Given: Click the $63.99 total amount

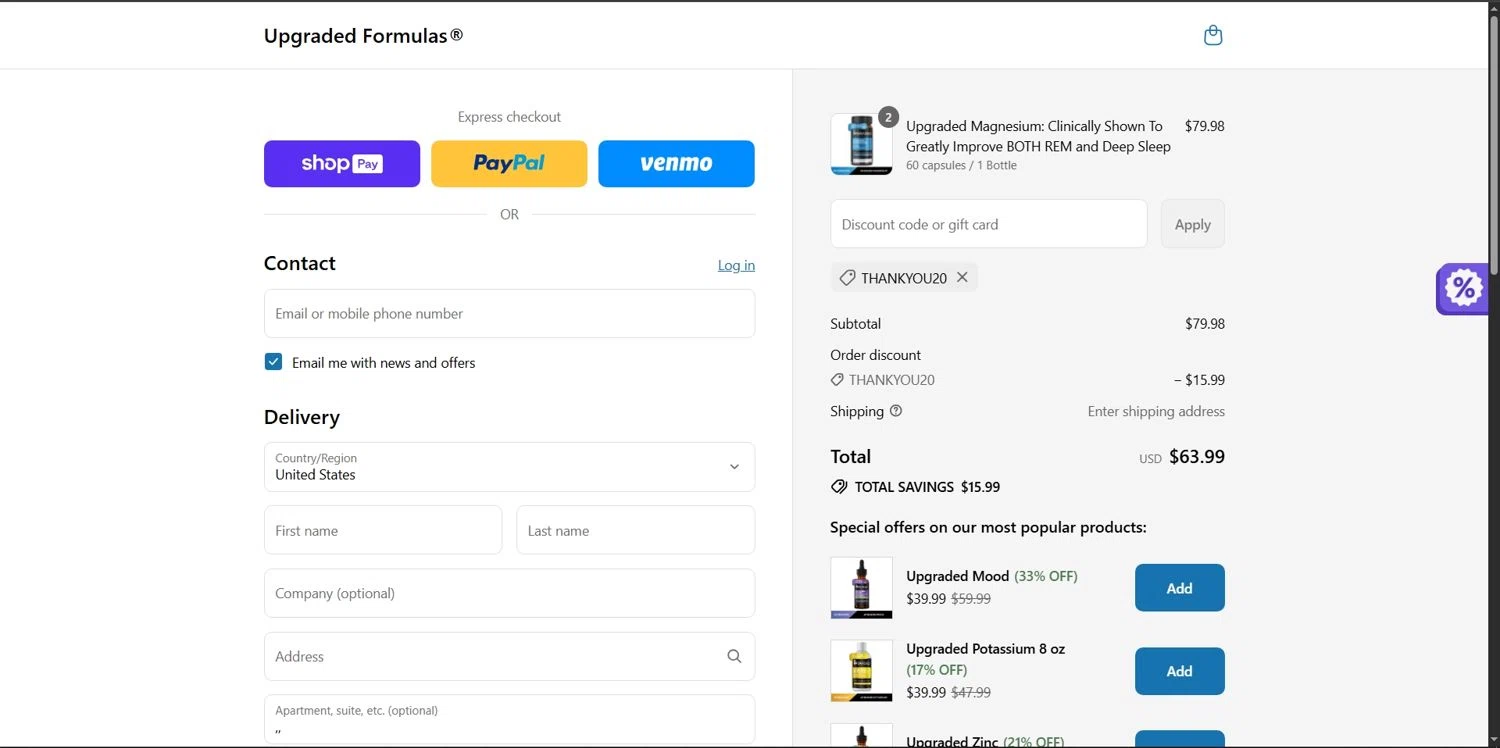Looking at the screenshot, I should (1197, 457).
